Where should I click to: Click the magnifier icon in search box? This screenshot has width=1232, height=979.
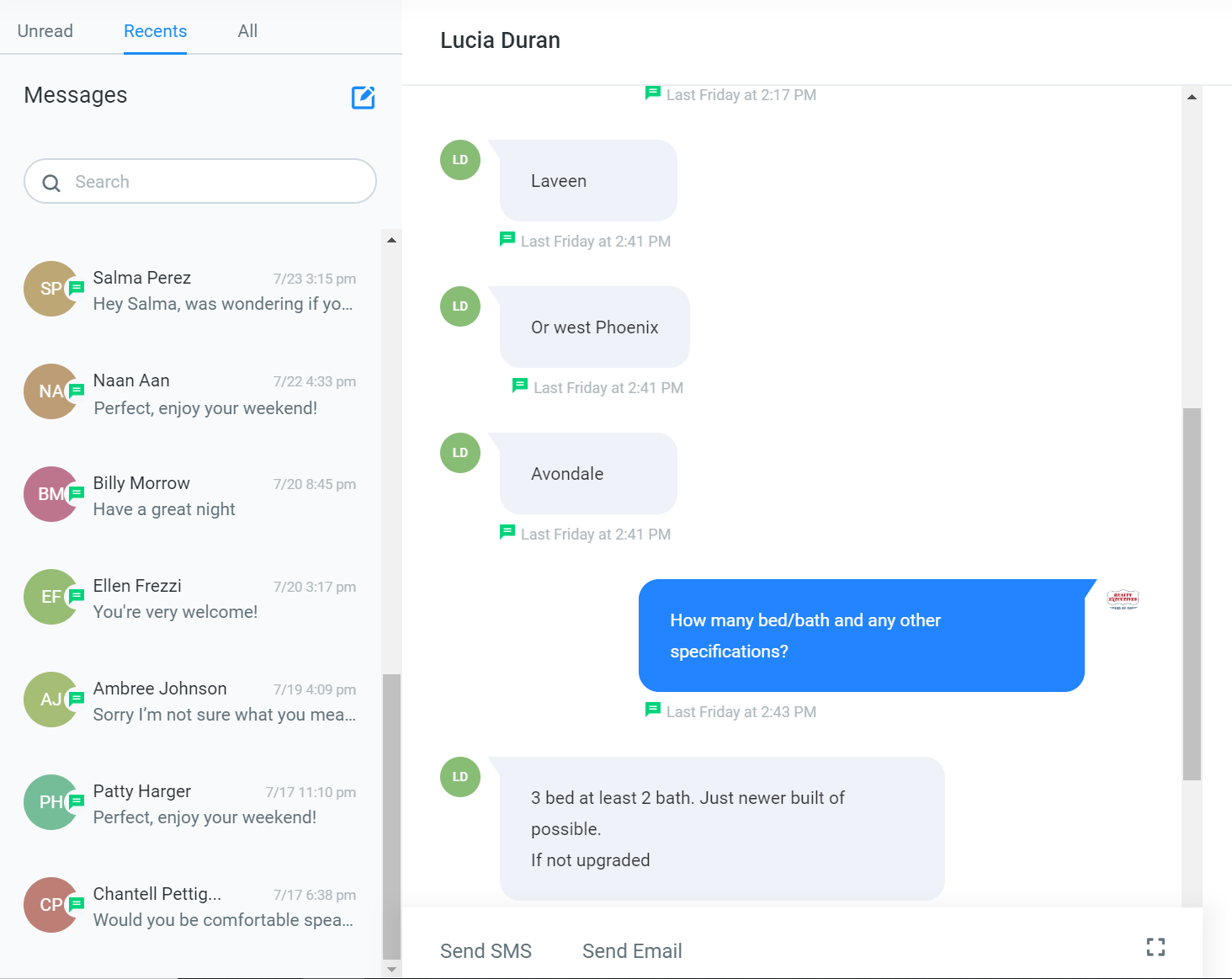[x=51, y=183]
